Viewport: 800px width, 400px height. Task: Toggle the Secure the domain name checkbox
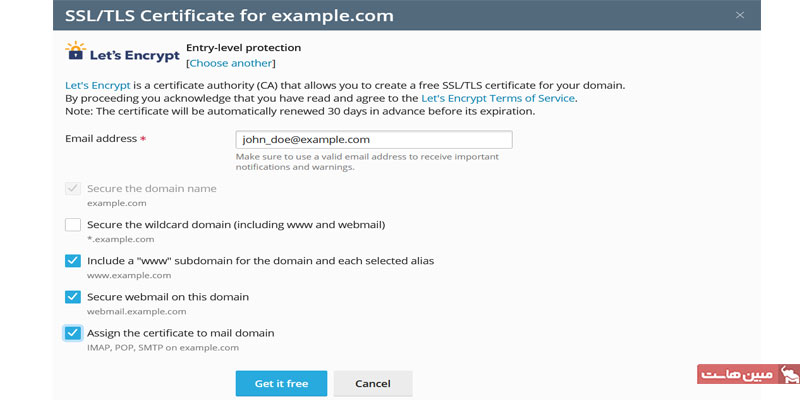(73, 189)
